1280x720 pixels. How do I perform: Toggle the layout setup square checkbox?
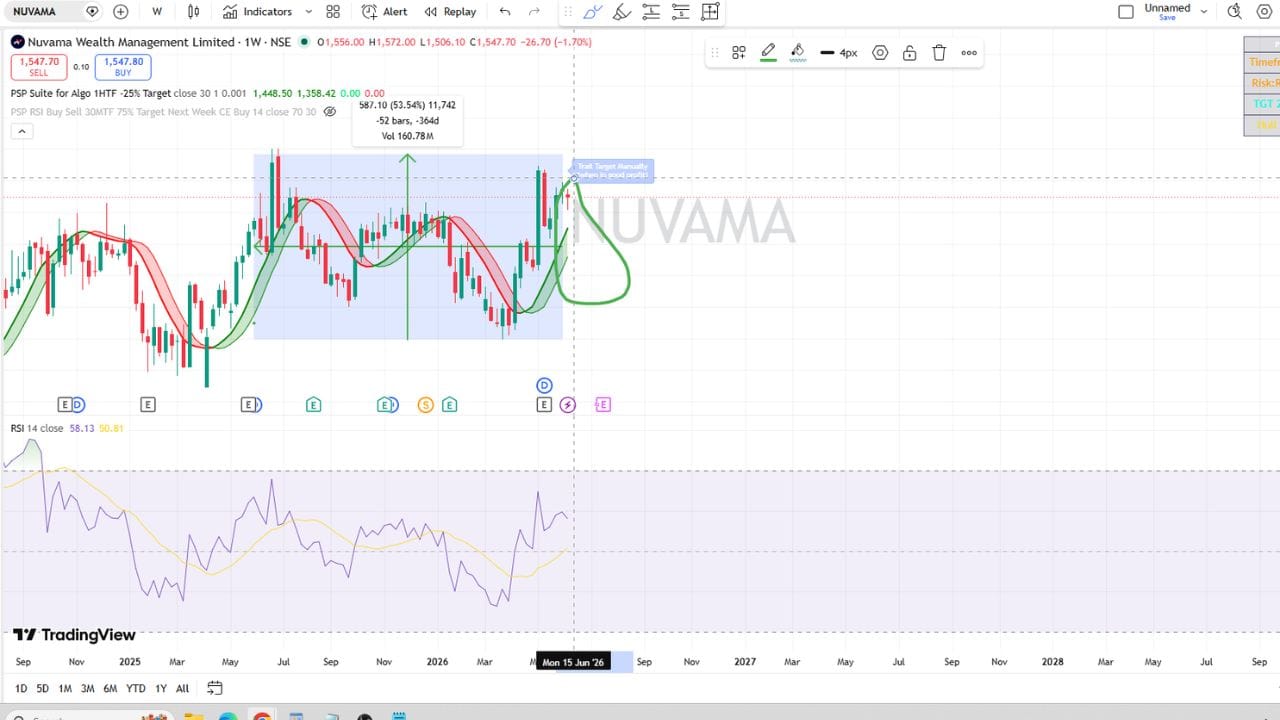click(1126, 12)
